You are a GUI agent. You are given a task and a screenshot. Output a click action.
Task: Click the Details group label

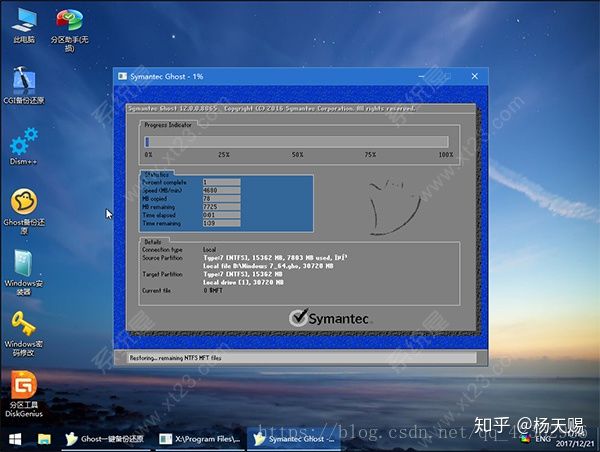click(x=153, y=242)
